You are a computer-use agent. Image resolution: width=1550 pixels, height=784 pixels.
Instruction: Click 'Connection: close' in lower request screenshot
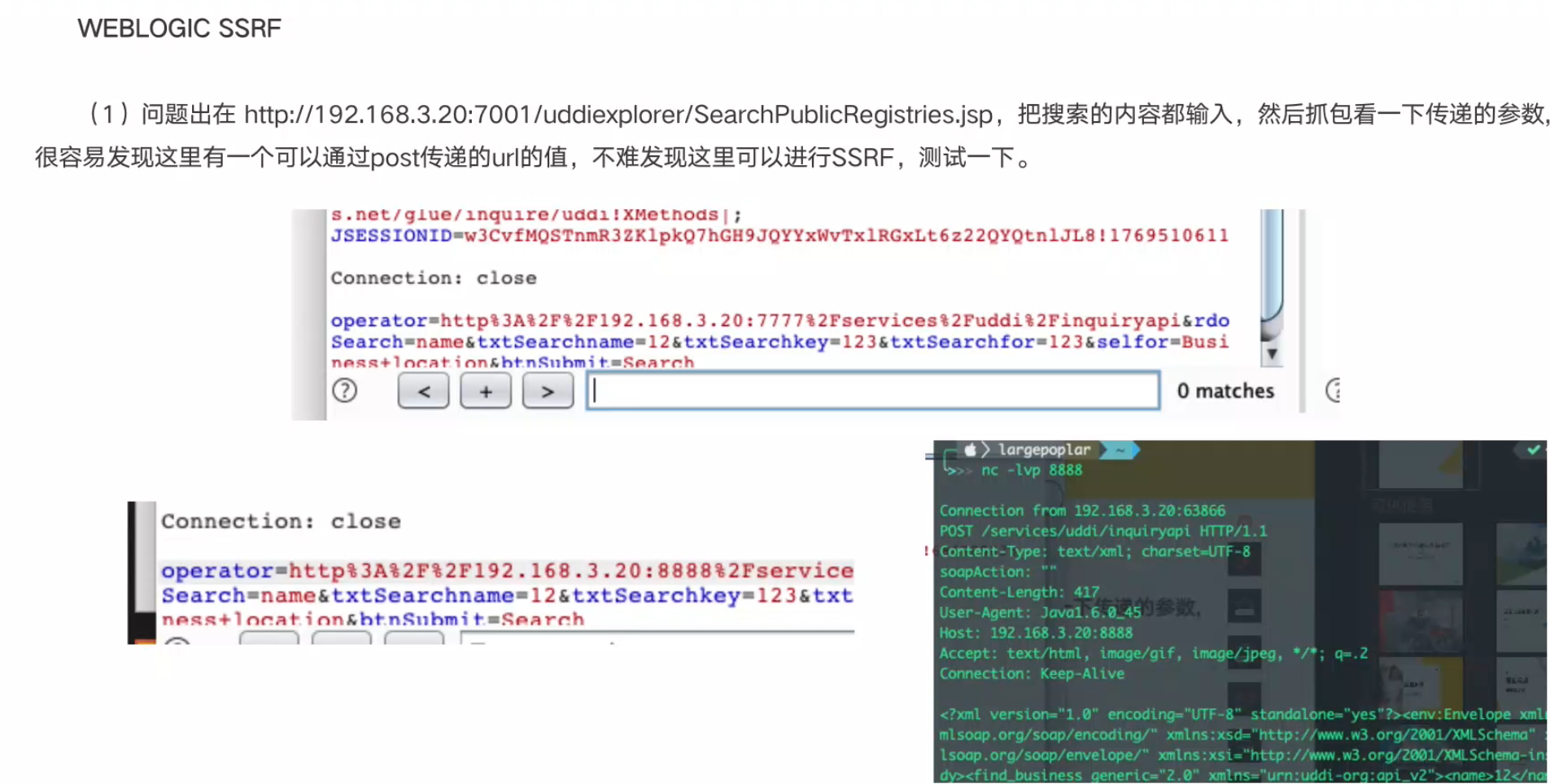click(281, 521)
